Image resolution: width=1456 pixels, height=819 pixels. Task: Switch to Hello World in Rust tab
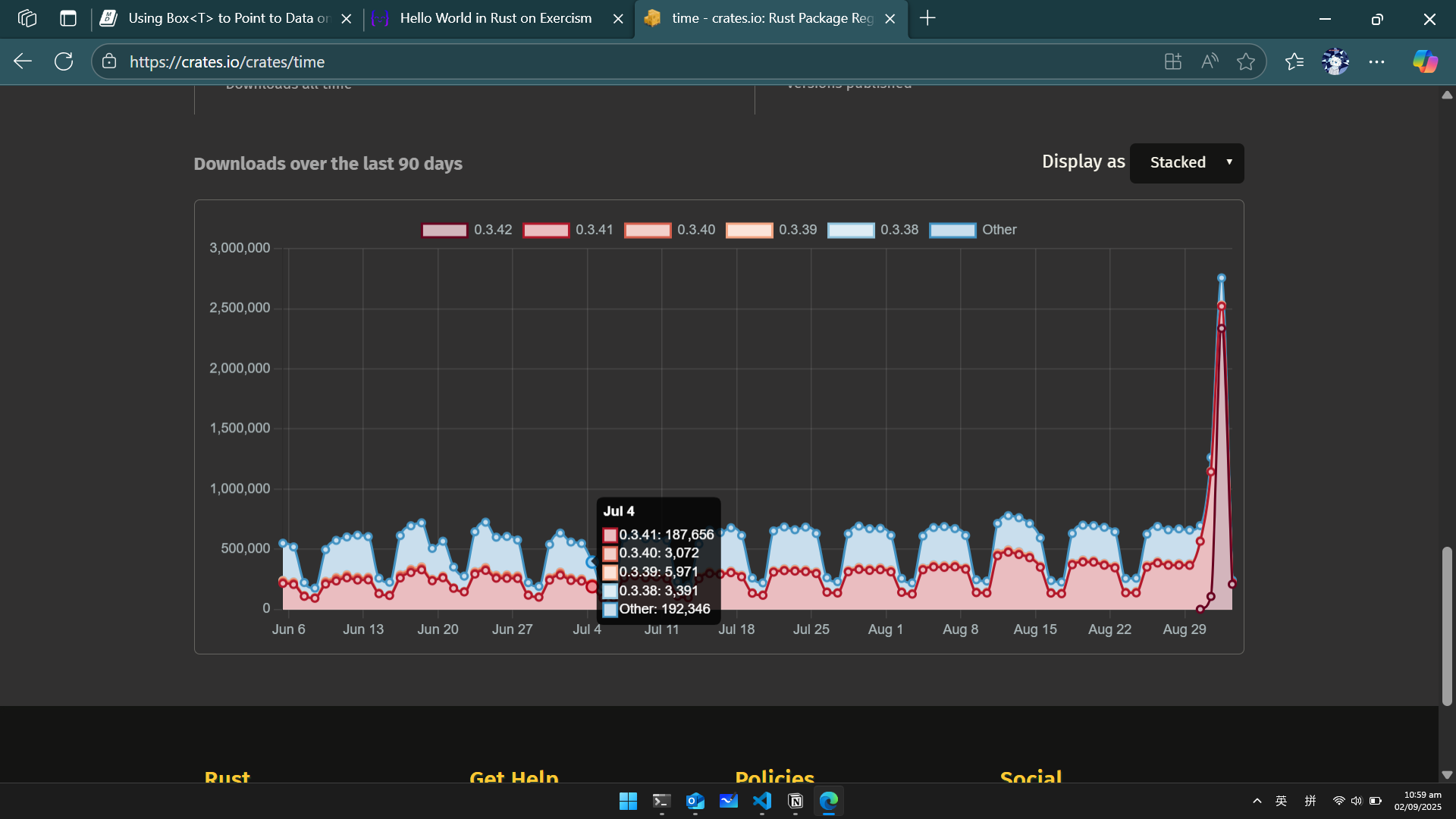pyautogui.click(x=495, y=18)
